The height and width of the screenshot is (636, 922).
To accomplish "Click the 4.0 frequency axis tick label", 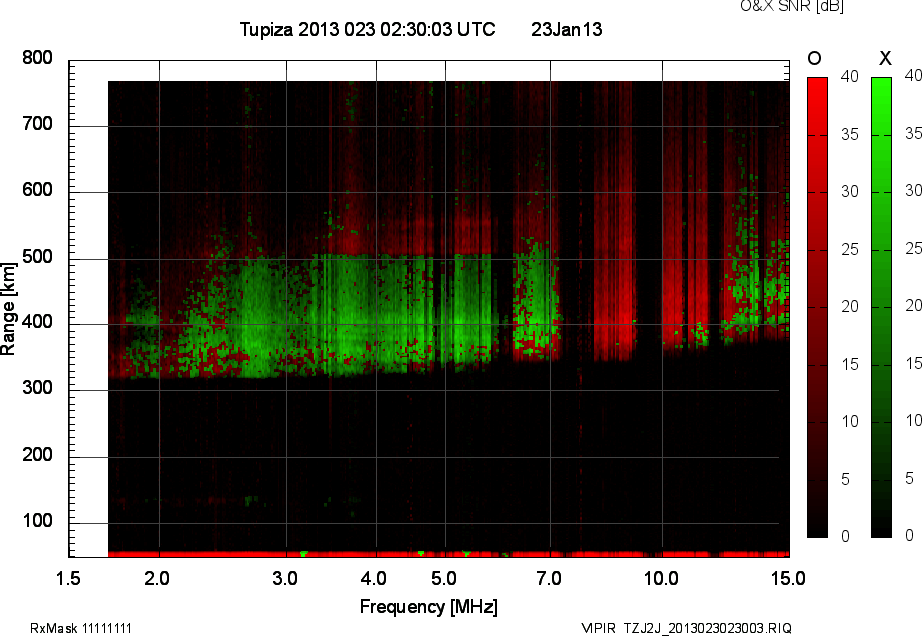I will pyautogui.click(x=374, y=578).
